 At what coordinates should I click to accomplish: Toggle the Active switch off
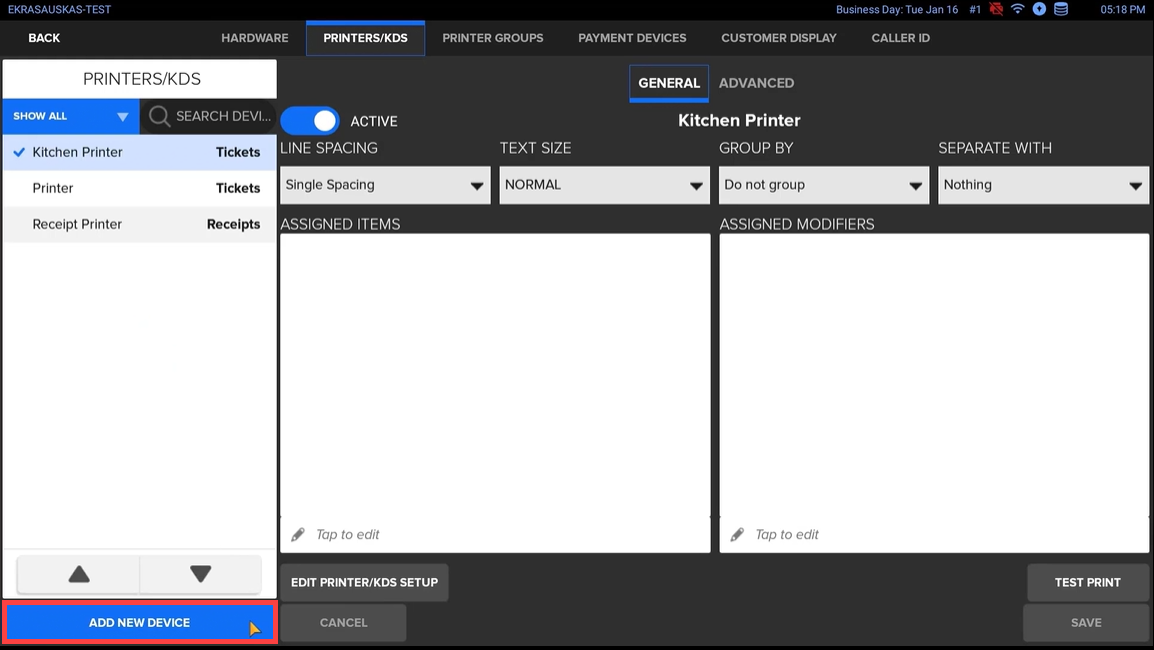pyautogui.click(x=310, y=121)
